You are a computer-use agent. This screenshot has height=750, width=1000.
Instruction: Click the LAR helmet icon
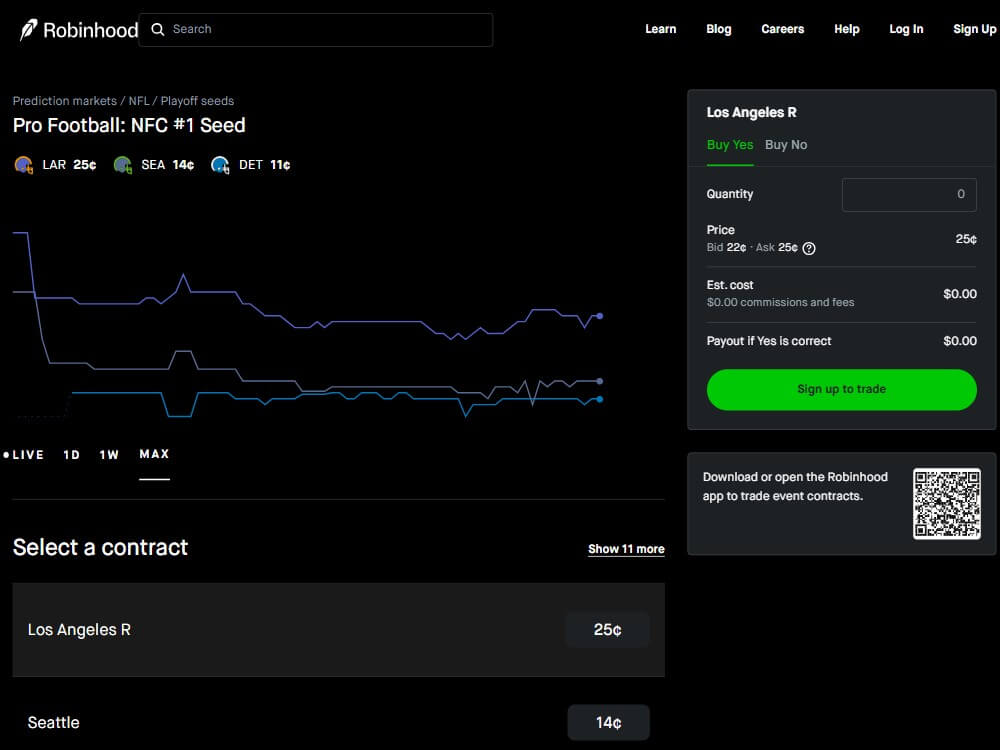(x=24, y=165)
